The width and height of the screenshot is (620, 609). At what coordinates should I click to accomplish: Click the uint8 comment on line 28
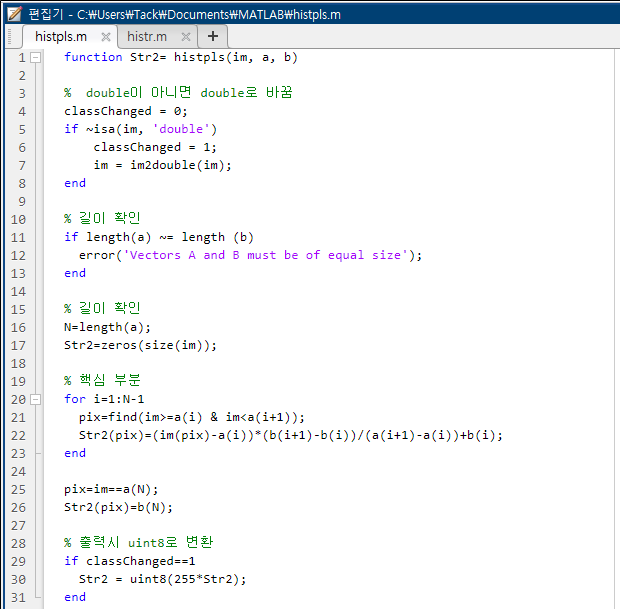point(138,543)
